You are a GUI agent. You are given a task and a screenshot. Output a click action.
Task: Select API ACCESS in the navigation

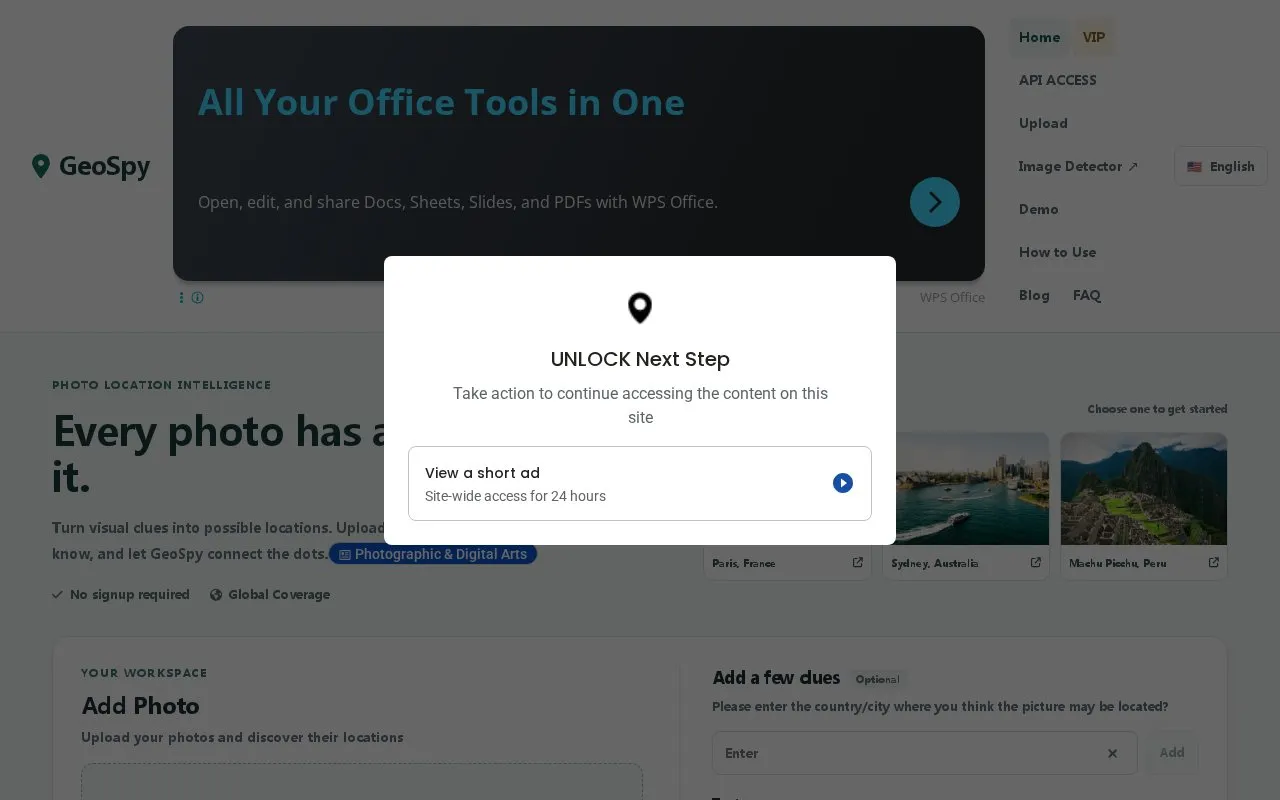(1058, 80)
